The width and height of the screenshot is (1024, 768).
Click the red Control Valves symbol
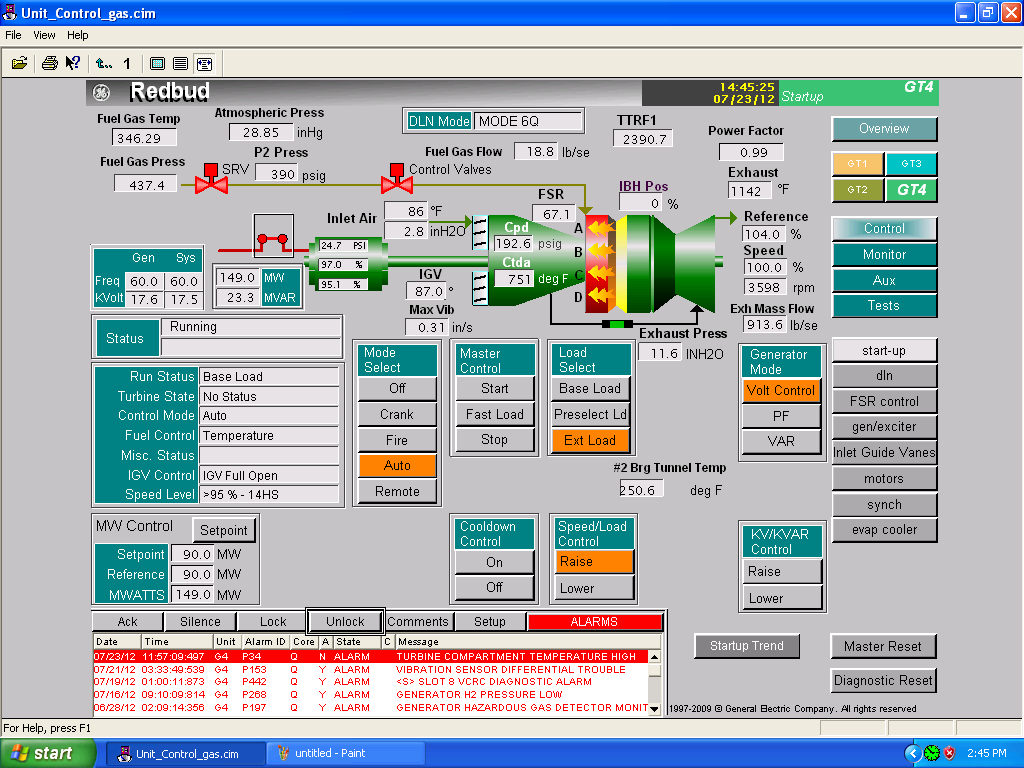(395, 182)
